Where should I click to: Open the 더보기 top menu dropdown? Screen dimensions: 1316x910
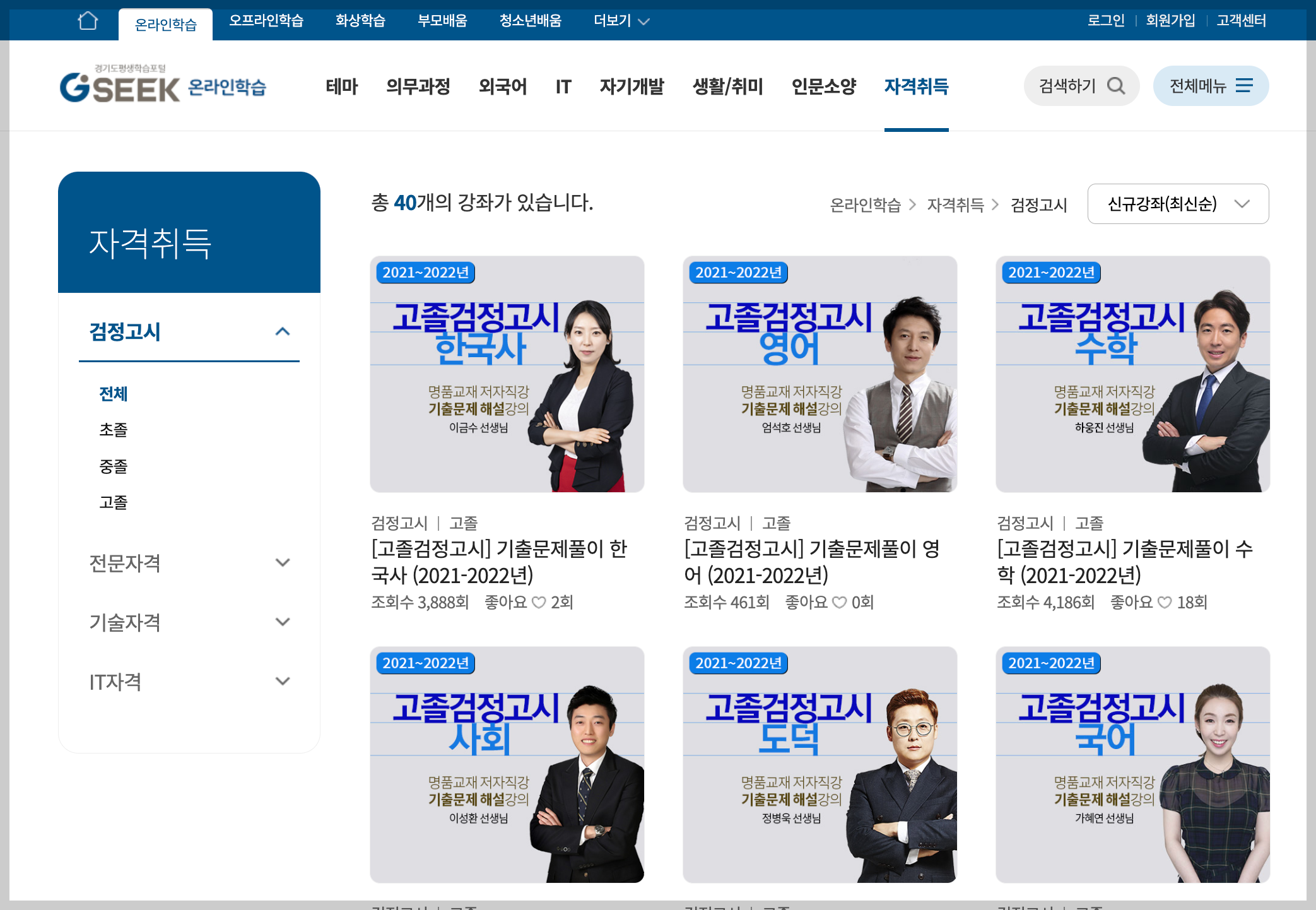[x=621, y=21]
